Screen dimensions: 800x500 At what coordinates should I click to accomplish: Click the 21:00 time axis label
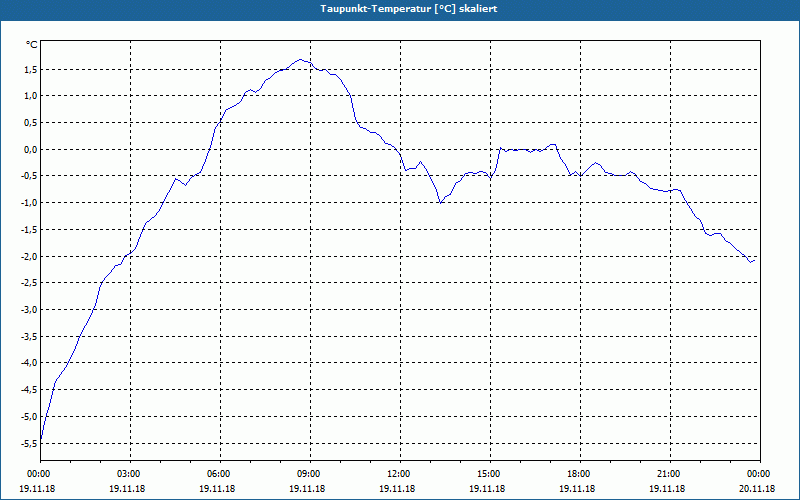pyautogui.click(x=670, y=474)
